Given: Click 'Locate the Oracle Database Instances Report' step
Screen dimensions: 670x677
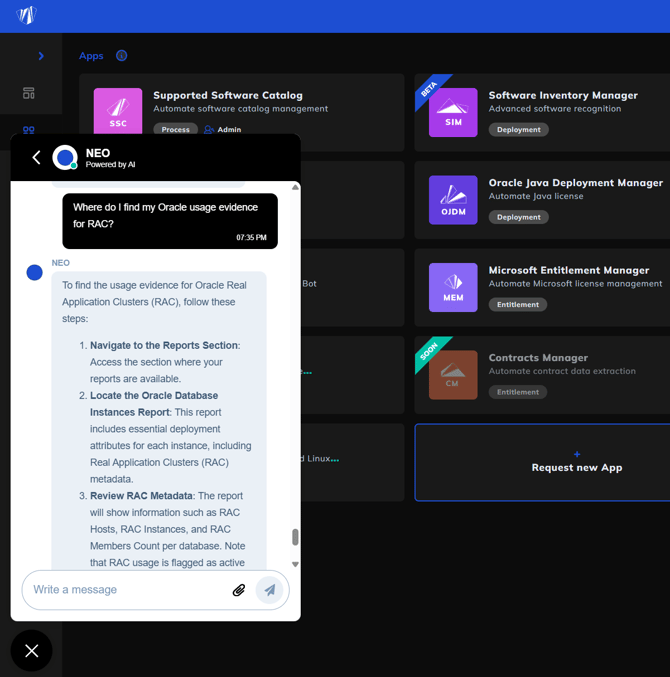Looking at the screenshot, I should (x=154, y=404).
